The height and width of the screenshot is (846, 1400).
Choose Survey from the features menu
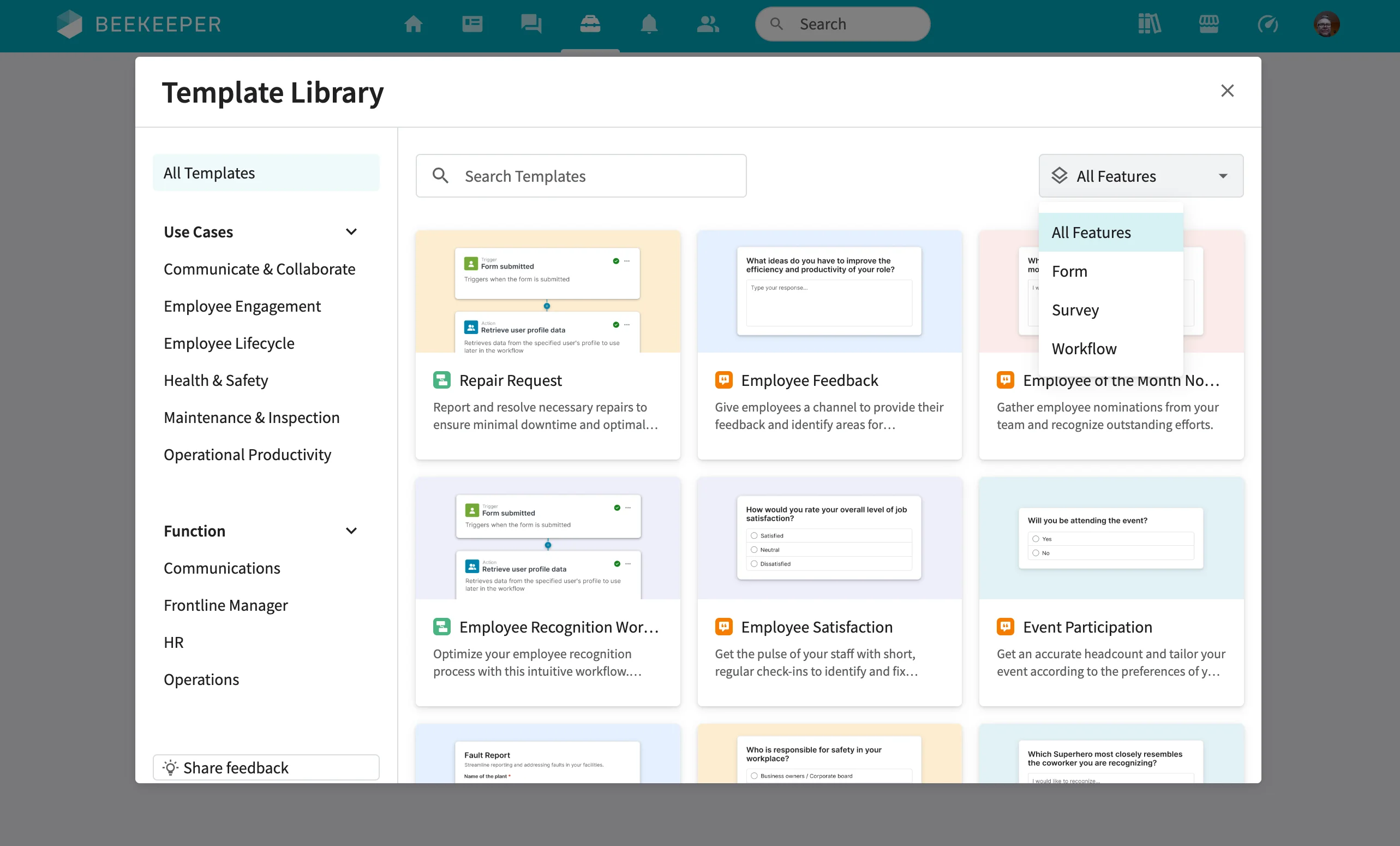[1075, 310]
